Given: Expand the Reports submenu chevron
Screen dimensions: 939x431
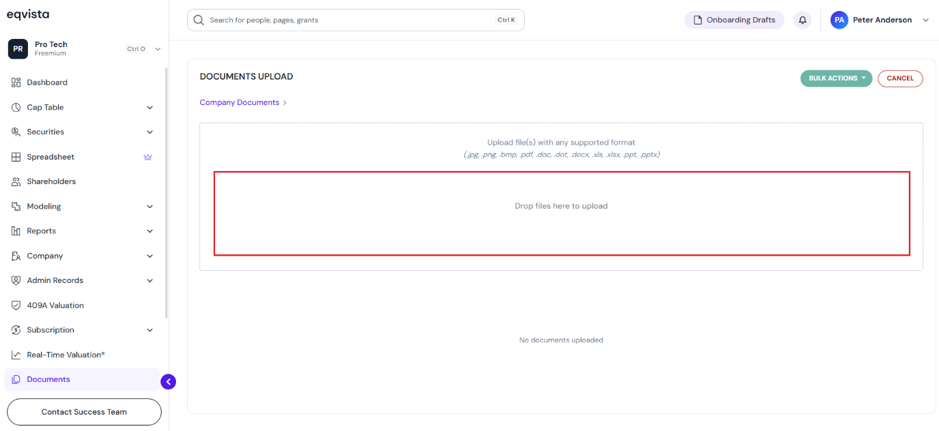Looking at the screenshot, I should [x=150, y=231].
